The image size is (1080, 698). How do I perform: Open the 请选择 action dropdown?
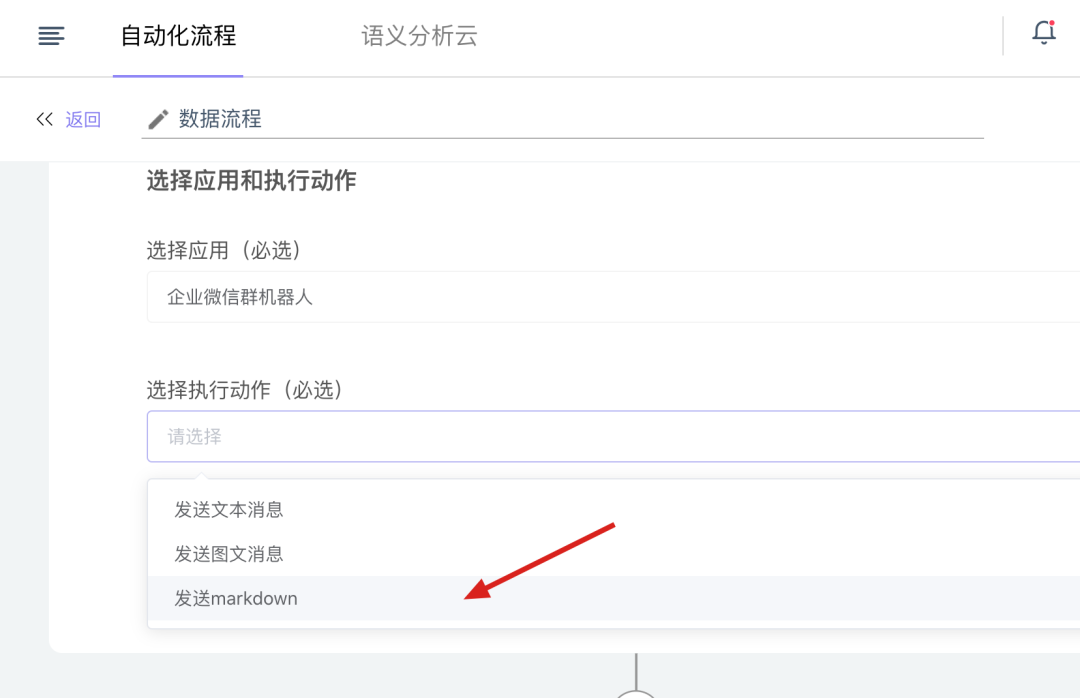pos(613,436)
